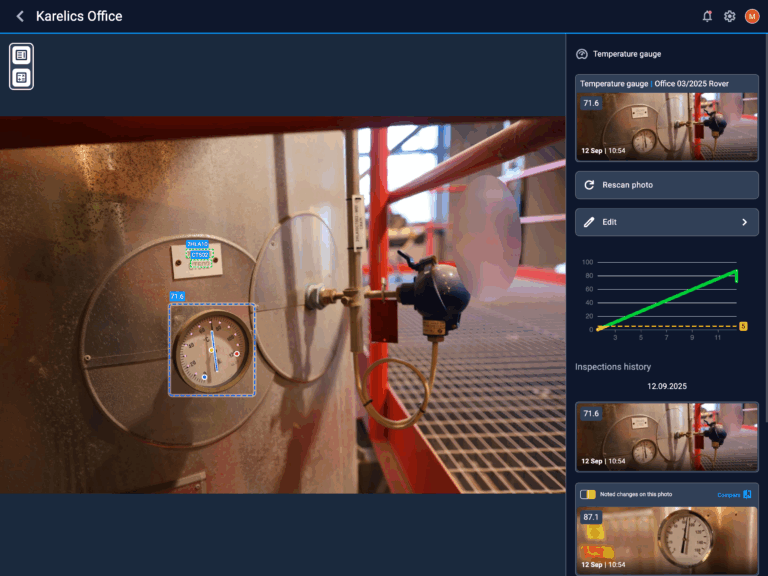Click the temperature gauge icon in panel header

(x=582, y=54)
